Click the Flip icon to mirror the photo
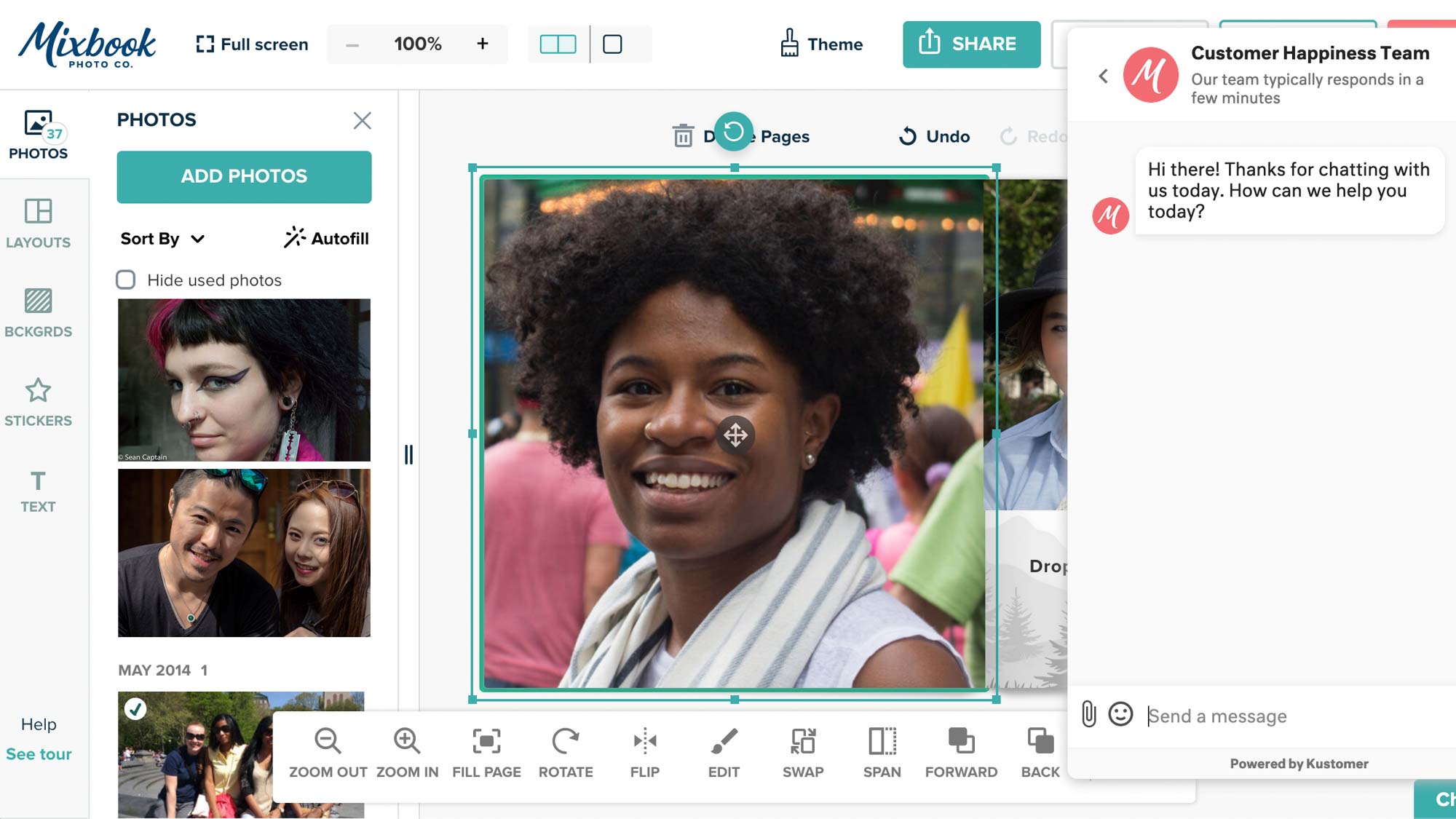This screenshot has width=1456, height=819. tap(644, 743)
